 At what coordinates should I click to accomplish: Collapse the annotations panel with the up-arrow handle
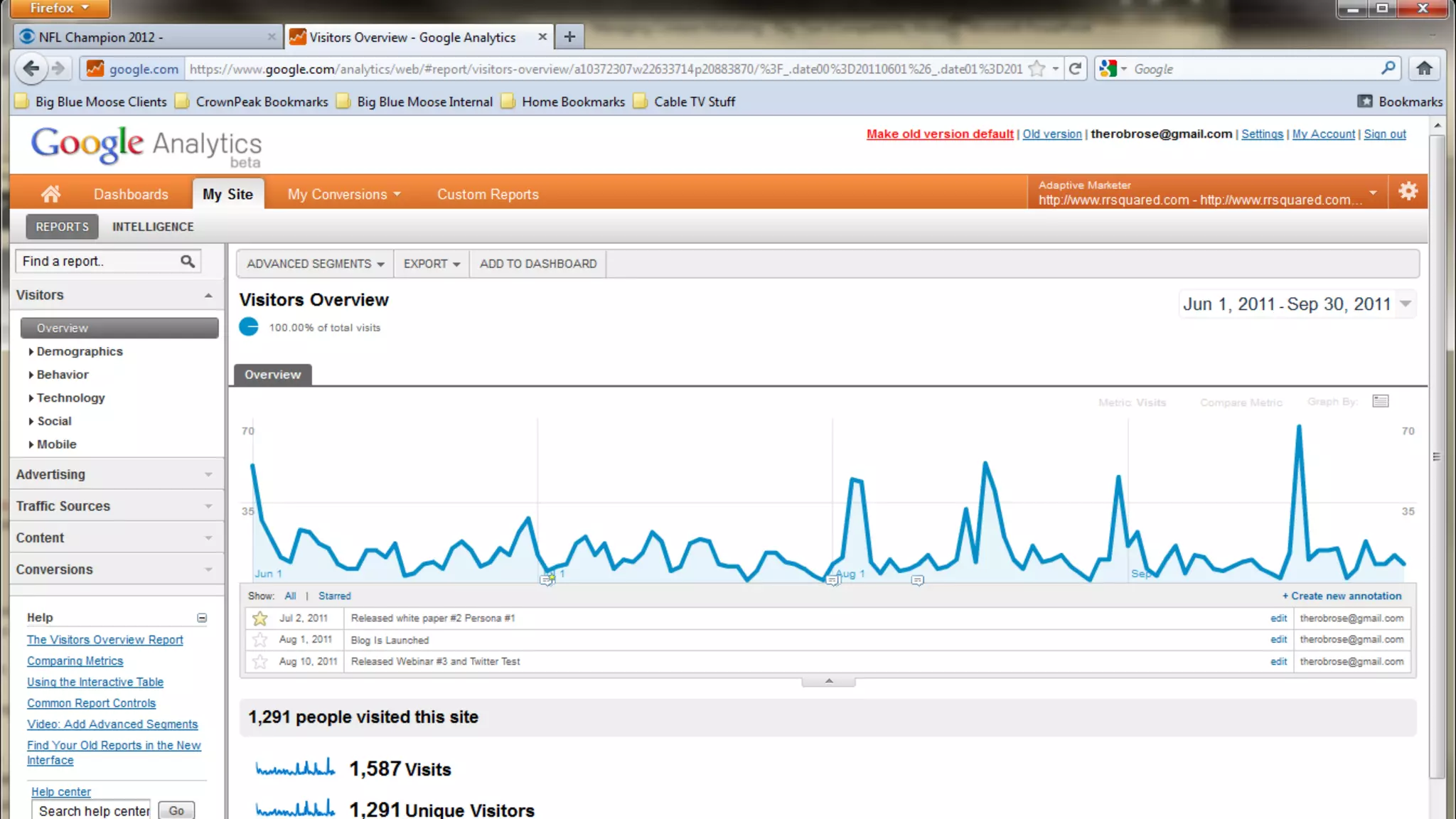(x=828, y=681)
